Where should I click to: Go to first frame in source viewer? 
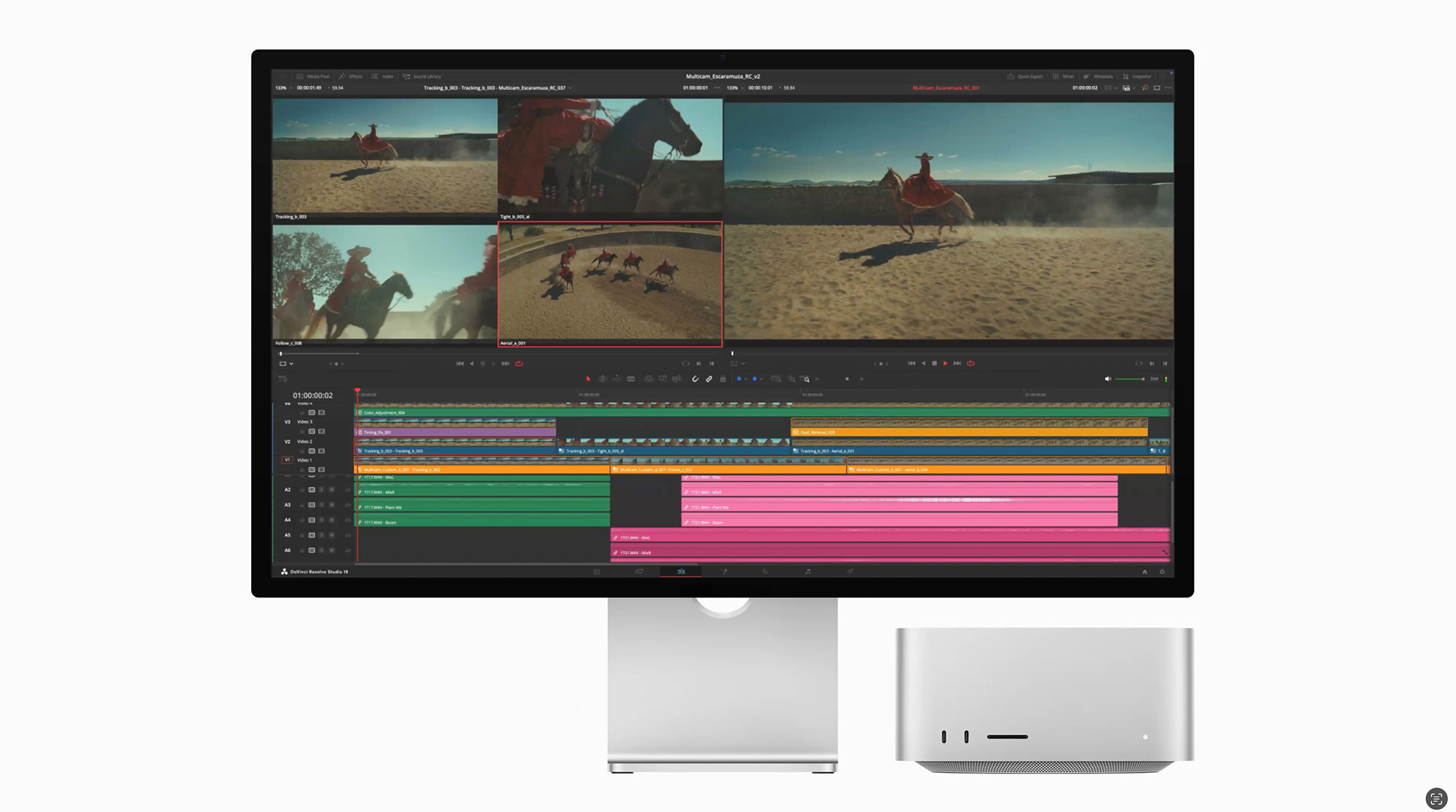tap(459, 364)
